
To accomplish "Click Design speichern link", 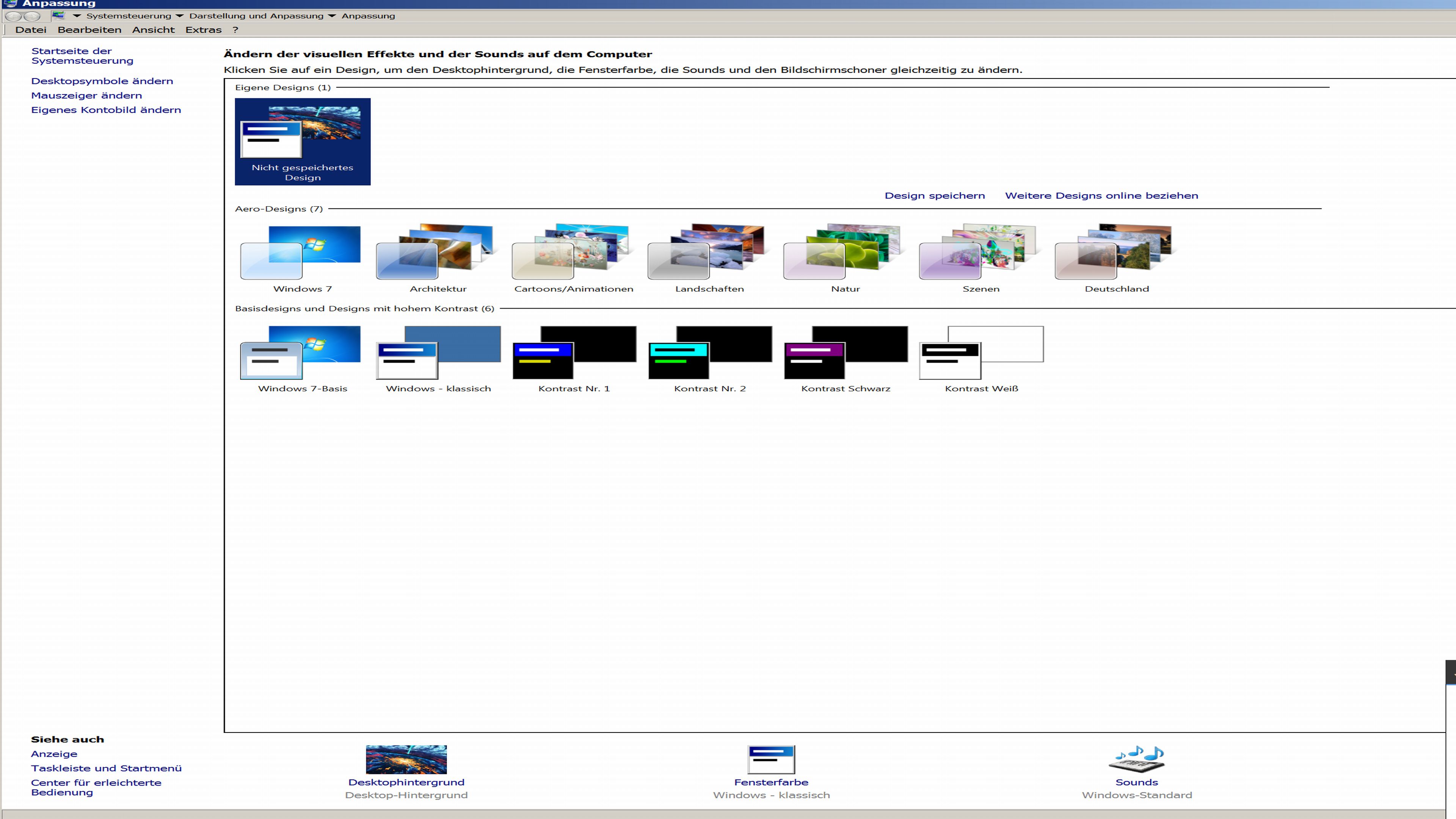I will click(934, 196).
